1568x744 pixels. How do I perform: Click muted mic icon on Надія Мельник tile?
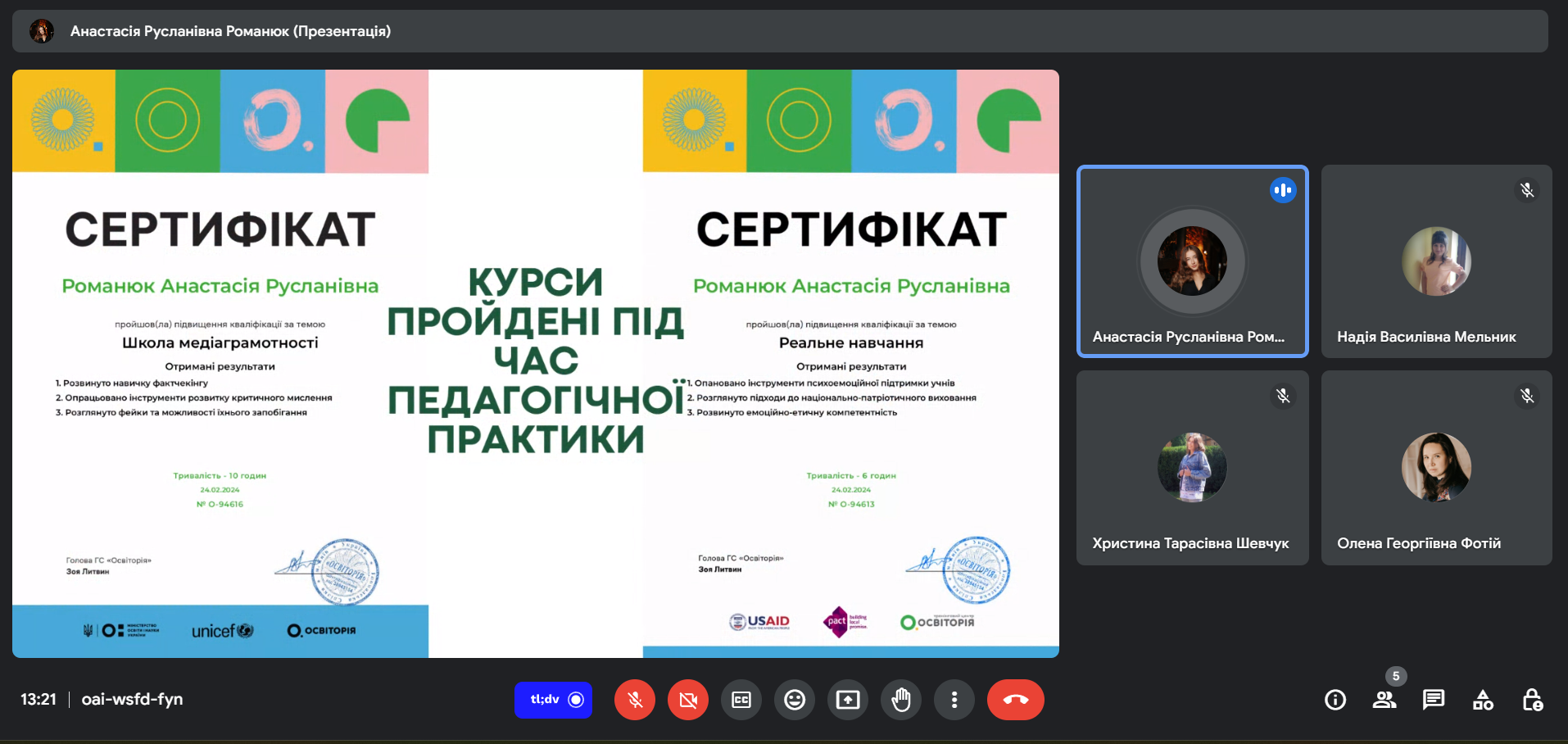[1527, 190]
